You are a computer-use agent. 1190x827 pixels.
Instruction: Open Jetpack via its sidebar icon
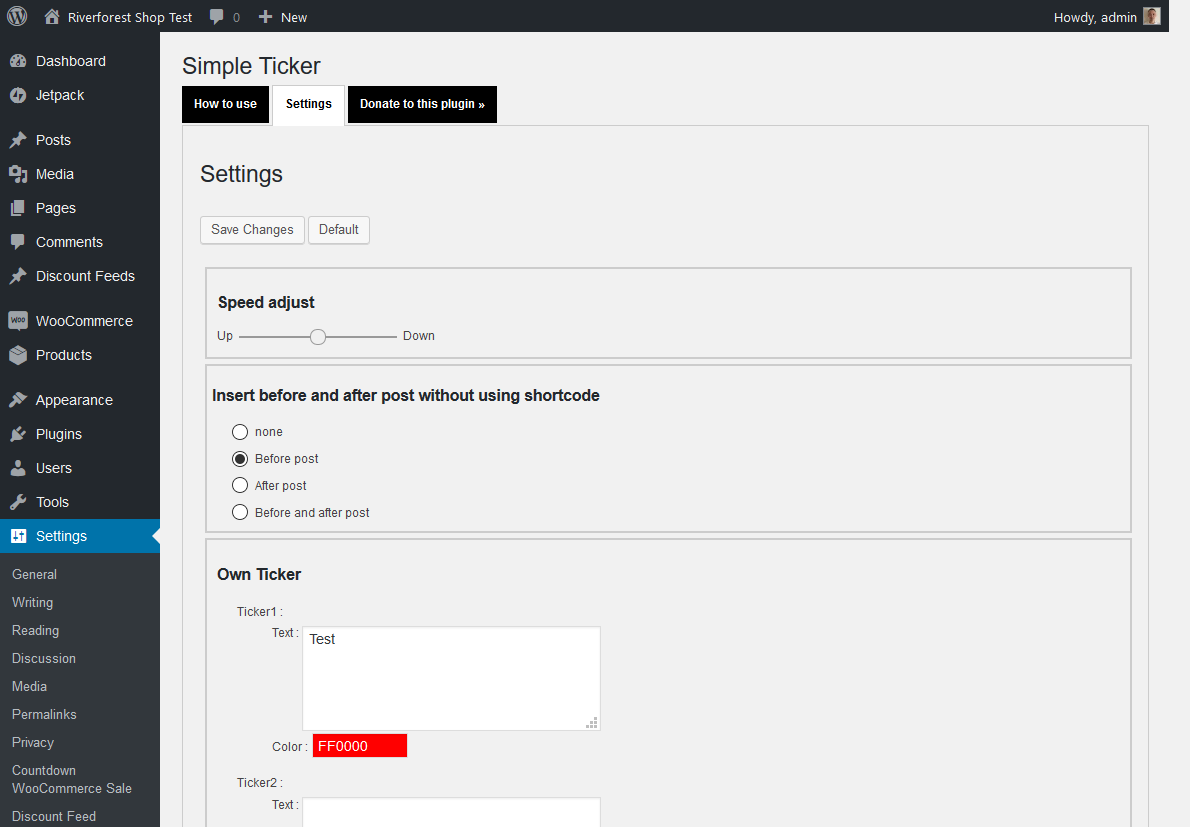[18, 96]
